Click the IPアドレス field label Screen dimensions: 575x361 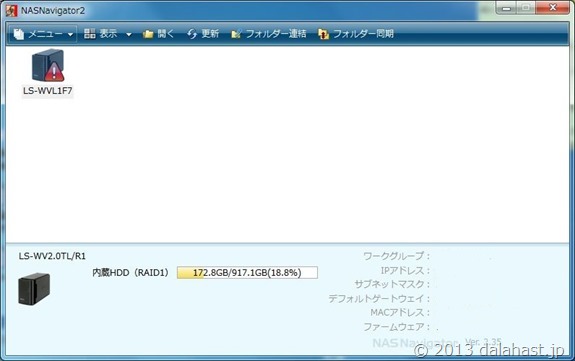[405, 270]
